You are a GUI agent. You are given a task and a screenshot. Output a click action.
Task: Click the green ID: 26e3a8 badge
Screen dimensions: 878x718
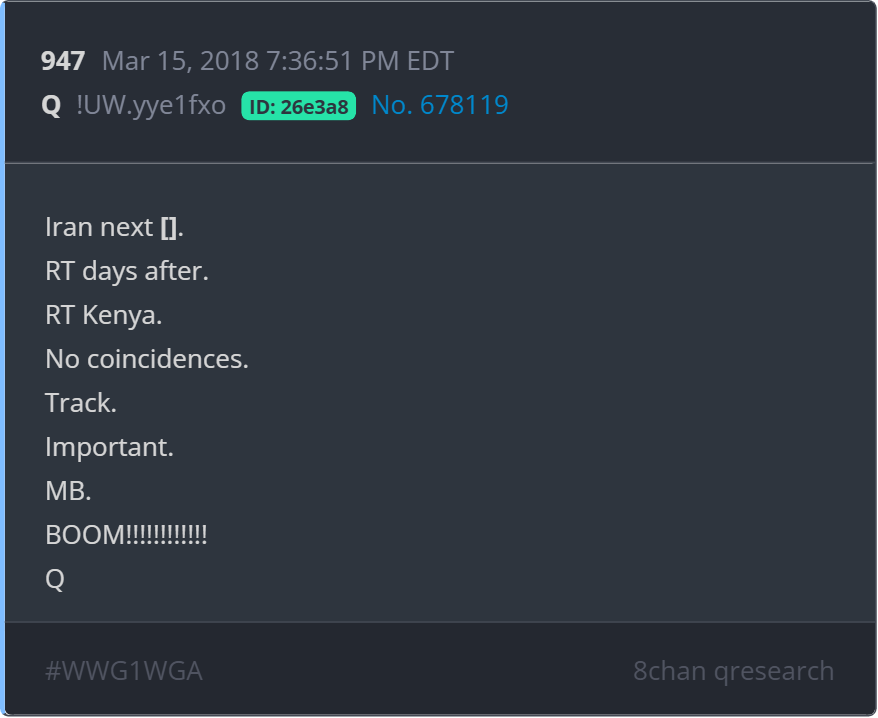(298, 106)
